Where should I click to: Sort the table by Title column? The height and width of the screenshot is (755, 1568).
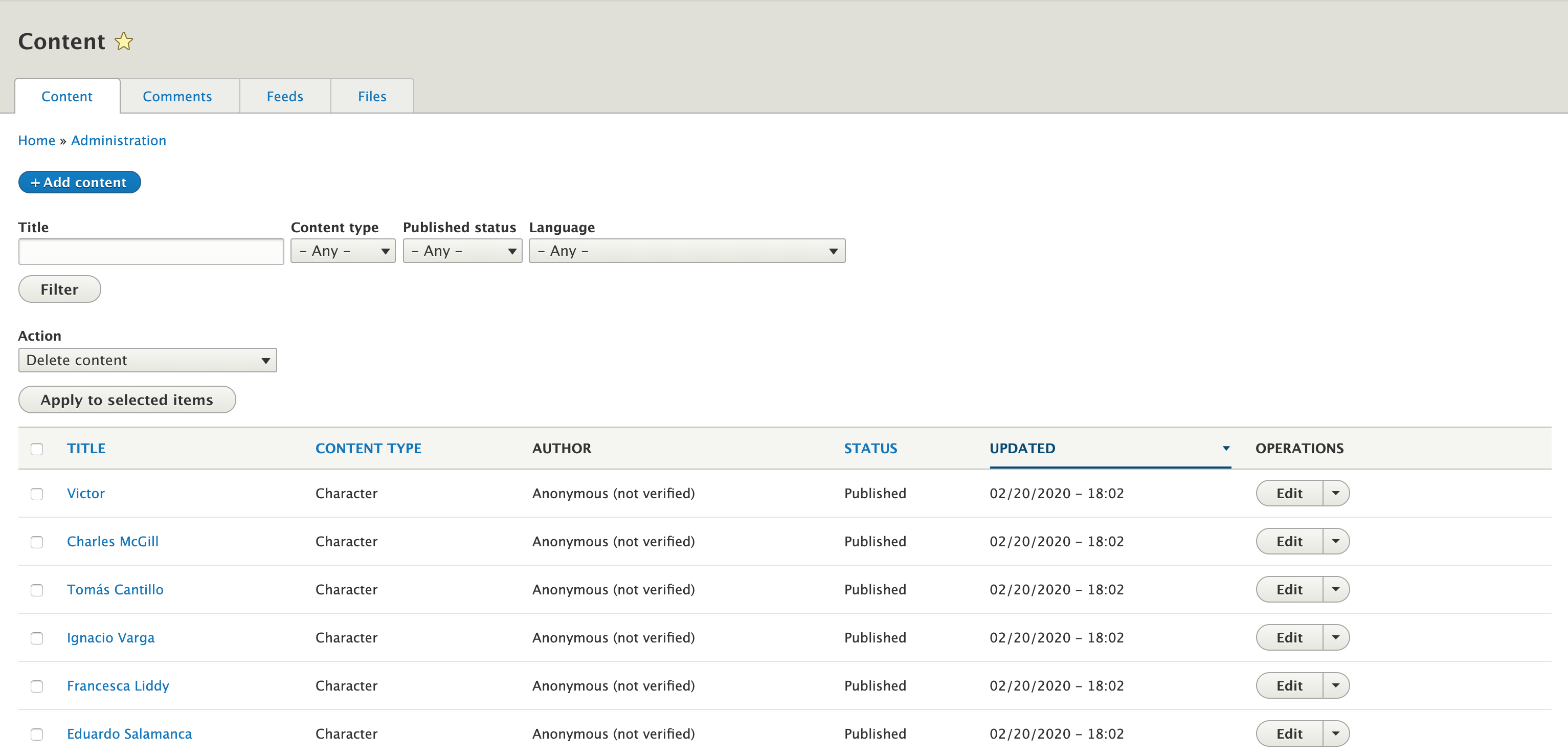pos(86,449)
